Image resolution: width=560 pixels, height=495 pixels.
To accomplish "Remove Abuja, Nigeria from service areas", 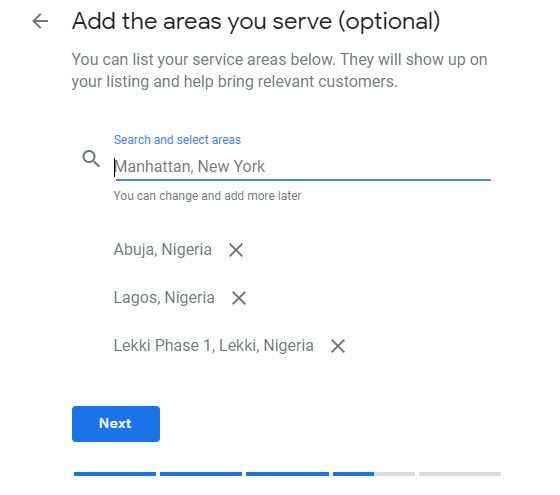I will click(x=236, y=250).
